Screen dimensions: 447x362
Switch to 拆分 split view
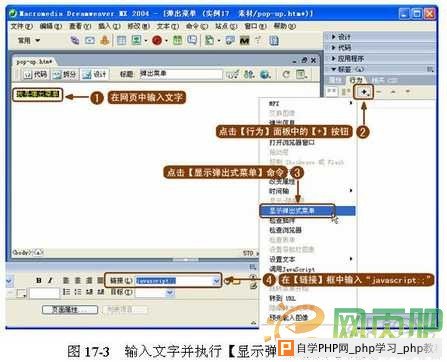tap(65, 75)
